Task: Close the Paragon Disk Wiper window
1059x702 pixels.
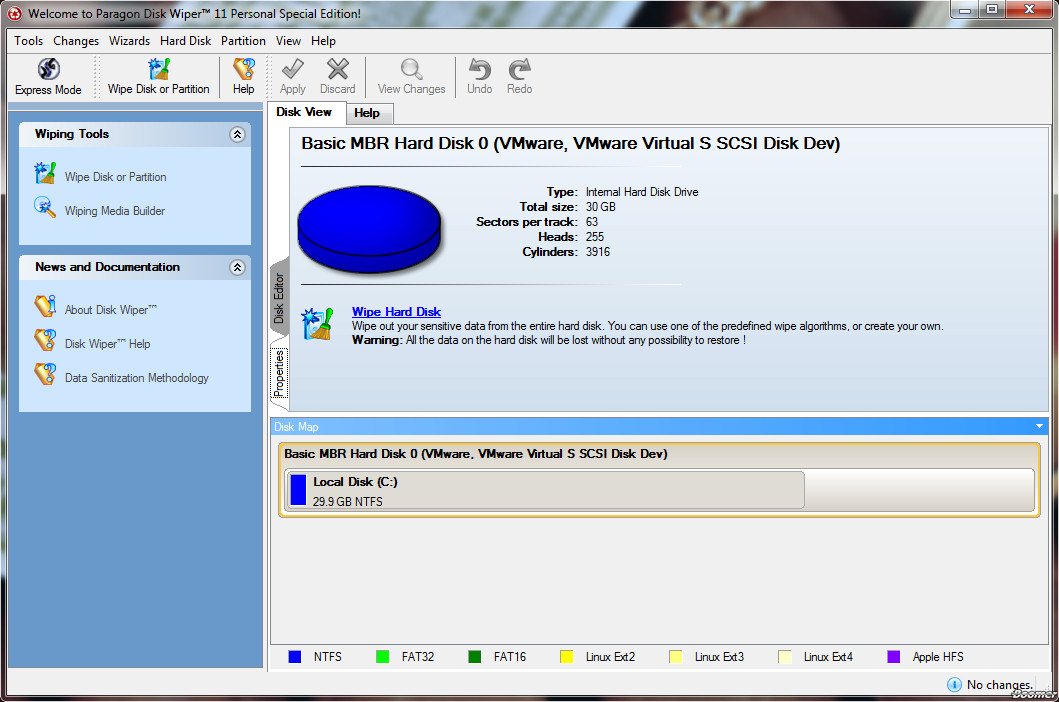Action: click(1029, 9)
